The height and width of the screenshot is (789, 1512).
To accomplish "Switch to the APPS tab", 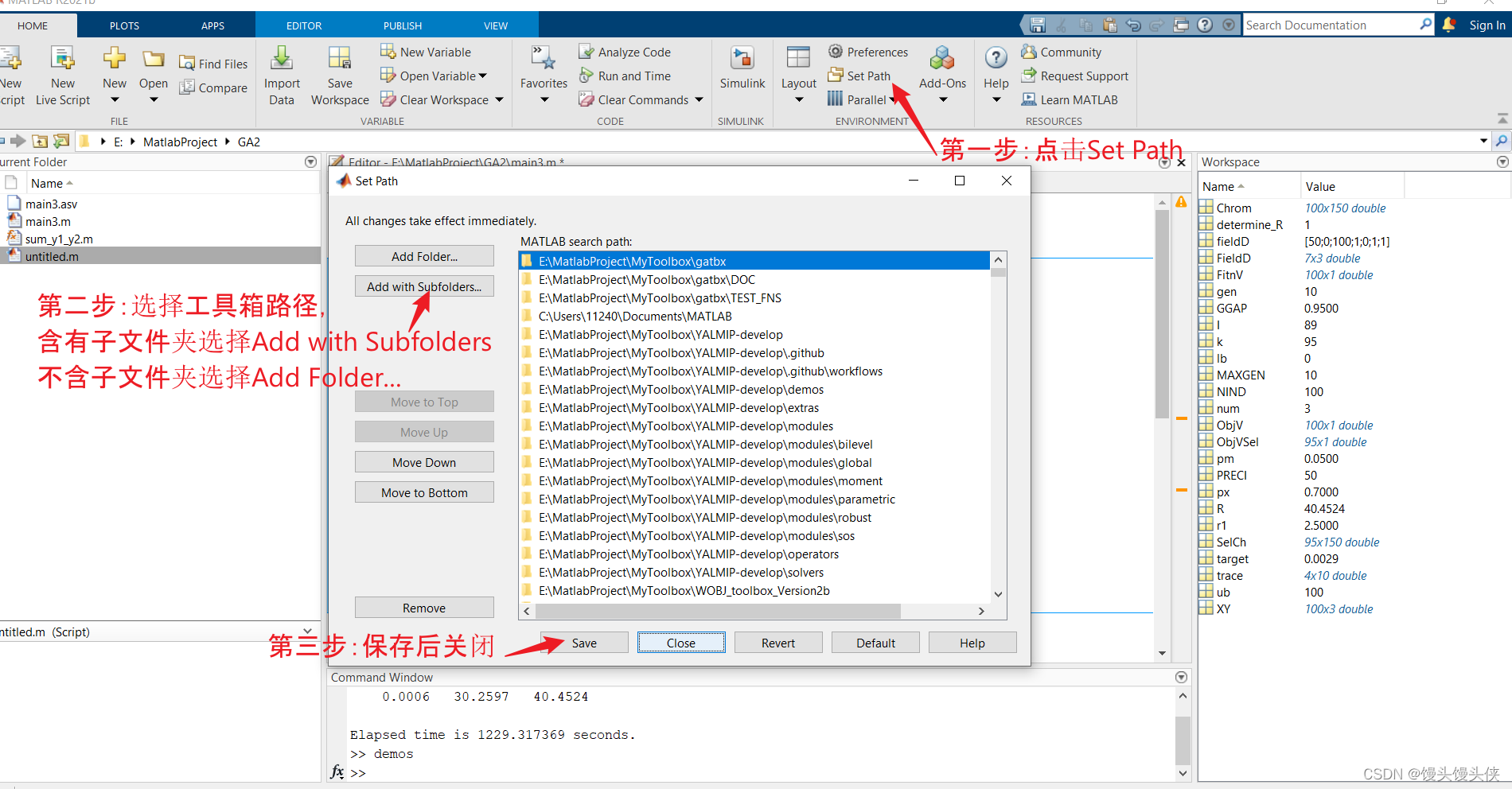I will point(212,25).
